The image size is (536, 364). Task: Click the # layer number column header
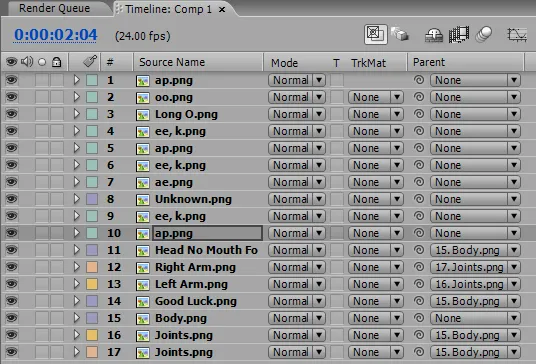(110, 62)
